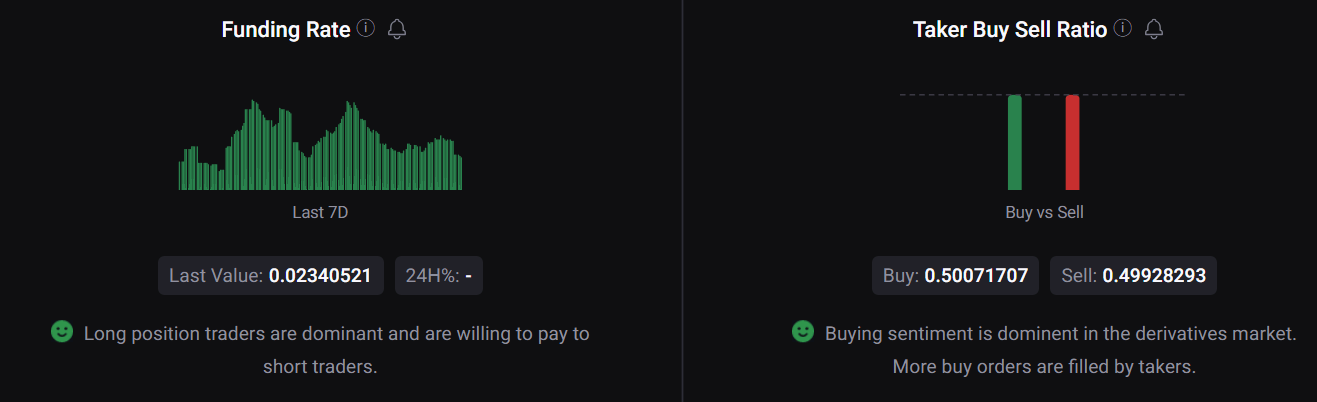1317x402 pixels.
Task: Select the Sell 0.49928293 badge
Action: (x=1133, y=276)
